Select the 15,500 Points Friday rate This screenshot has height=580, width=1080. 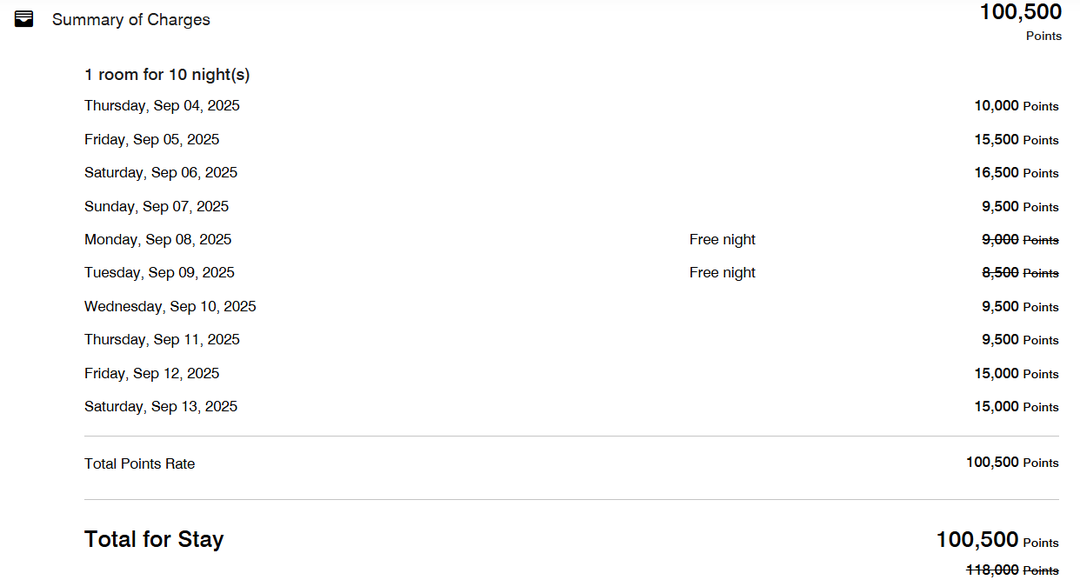1016,140
